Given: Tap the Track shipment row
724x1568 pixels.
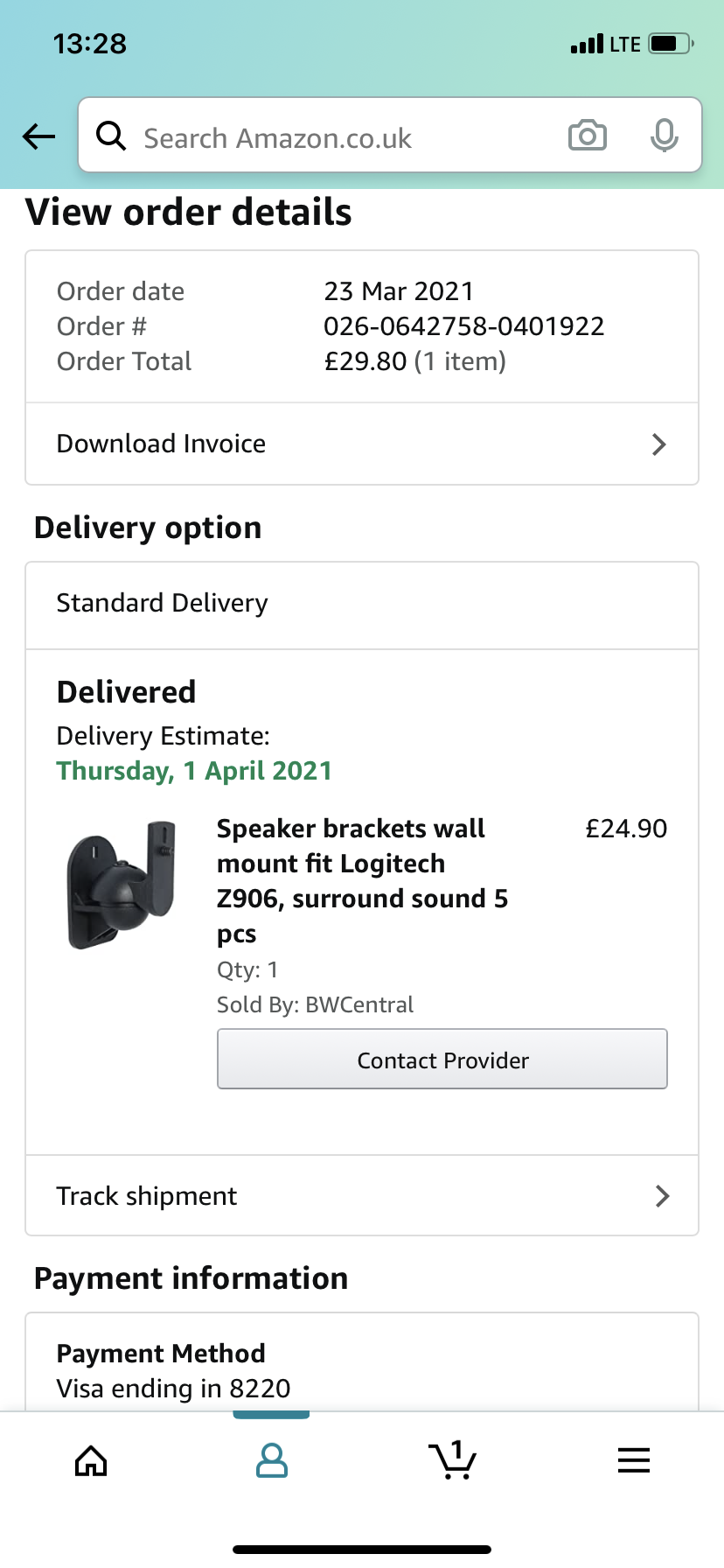Looking at the screenshot, I should click(350, 1196).
